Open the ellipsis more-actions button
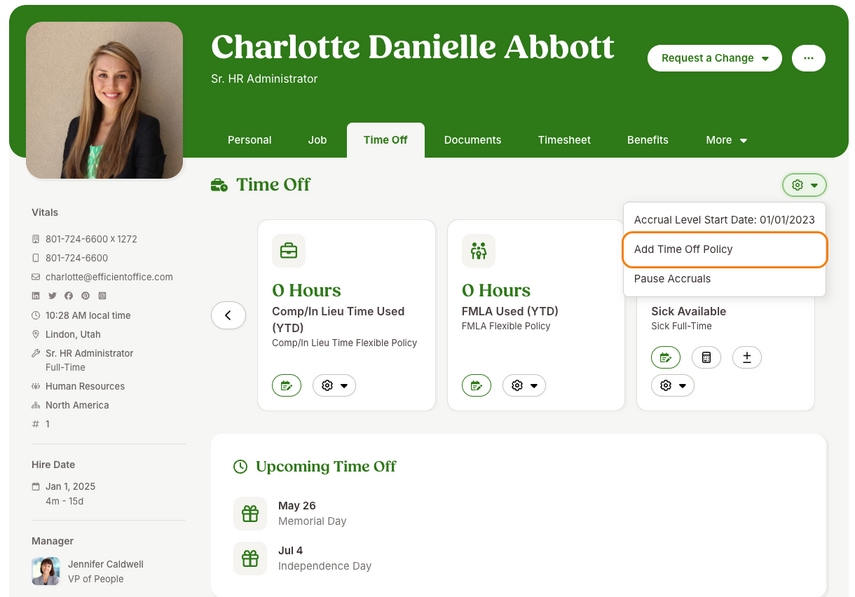Screen dimensions: 855x597 point(808,58)
